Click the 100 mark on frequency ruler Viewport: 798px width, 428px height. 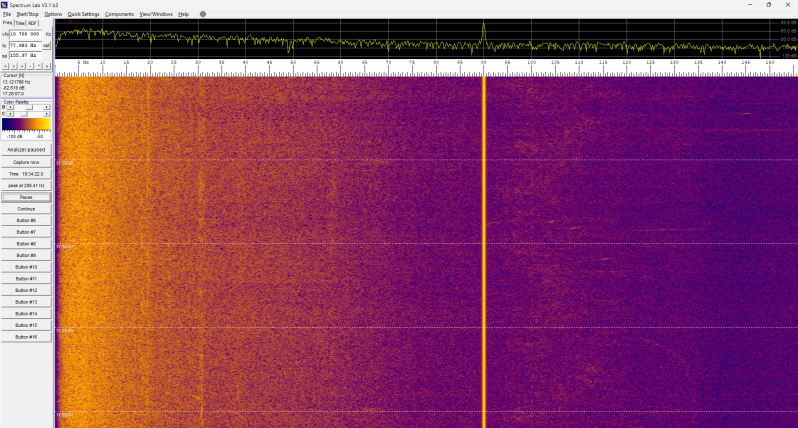(531, 62)
